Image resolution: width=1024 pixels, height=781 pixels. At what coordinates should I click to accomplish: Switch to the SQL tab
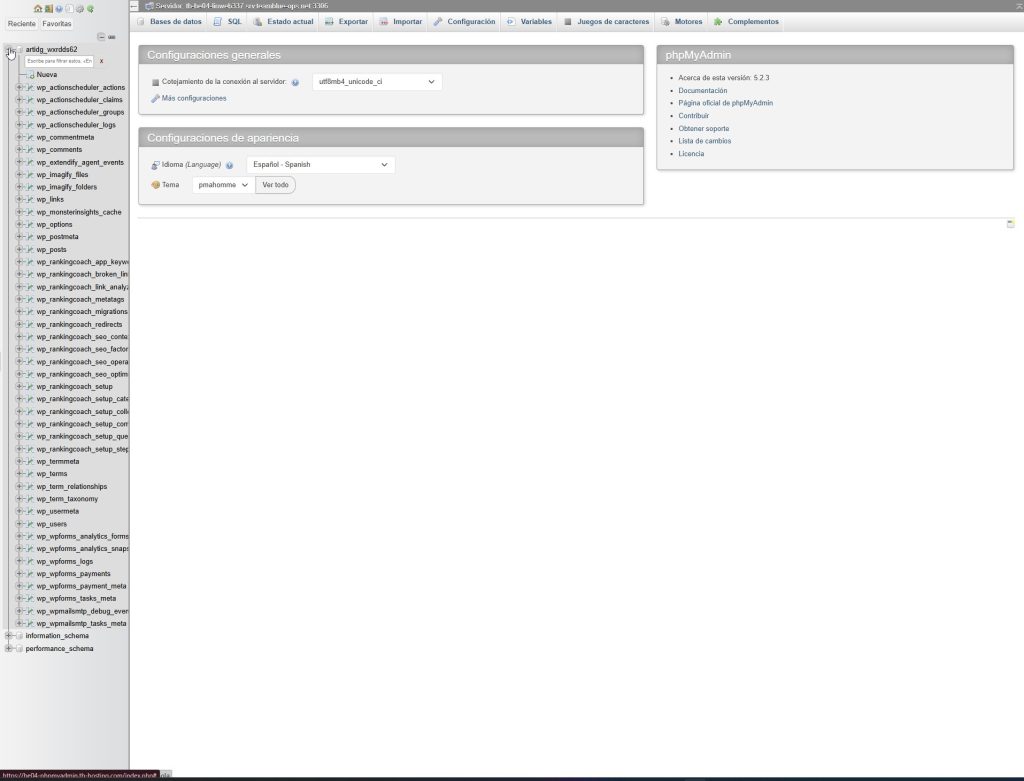point(228,22)
